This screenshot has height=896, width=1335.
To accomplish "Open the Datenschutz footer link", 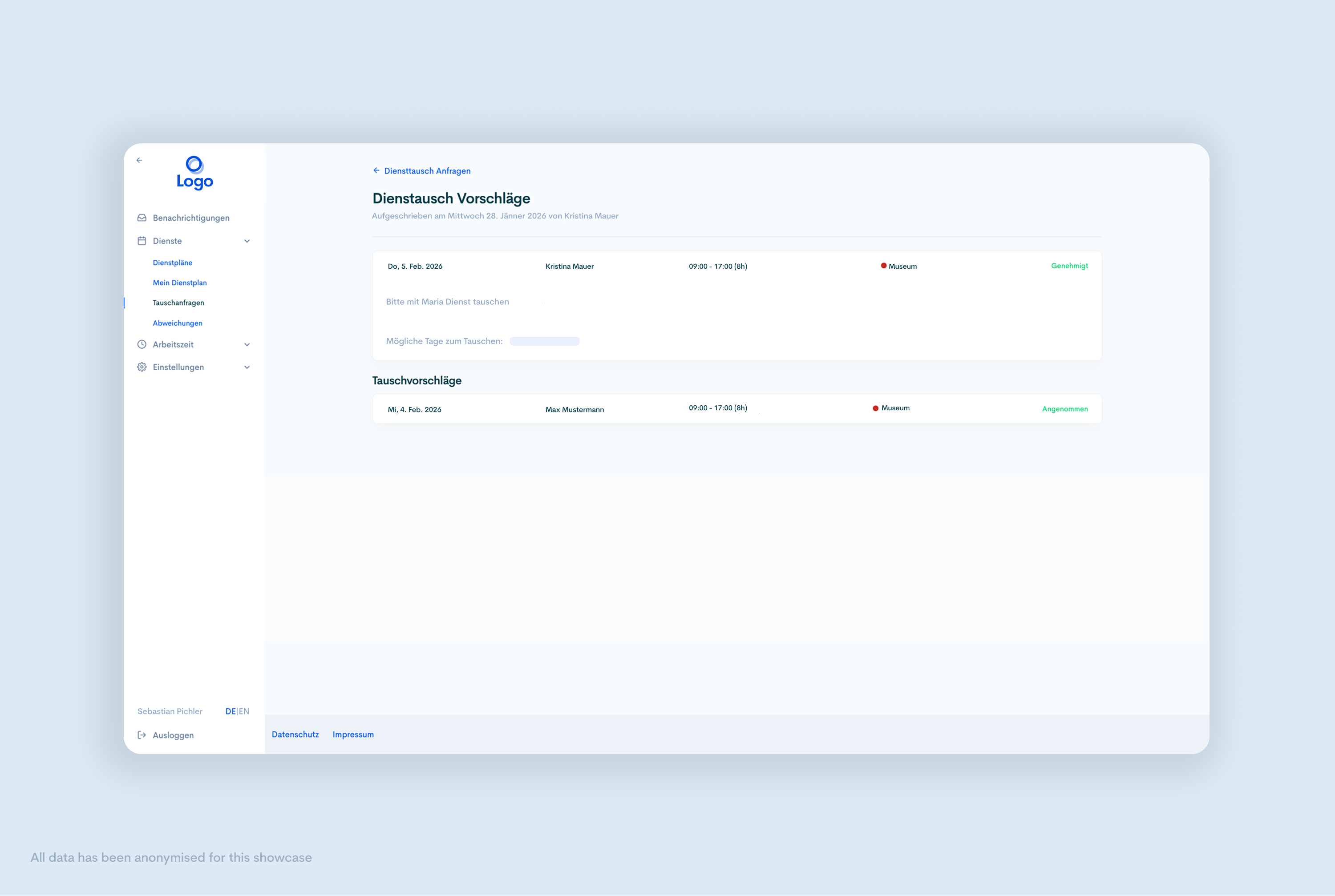I will (x=295, y=735).
